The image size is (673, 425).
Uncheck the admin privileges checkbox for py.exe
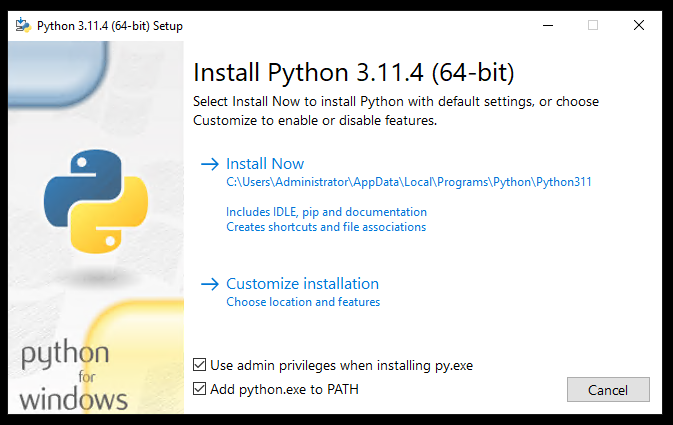click(x=200, y=366)
